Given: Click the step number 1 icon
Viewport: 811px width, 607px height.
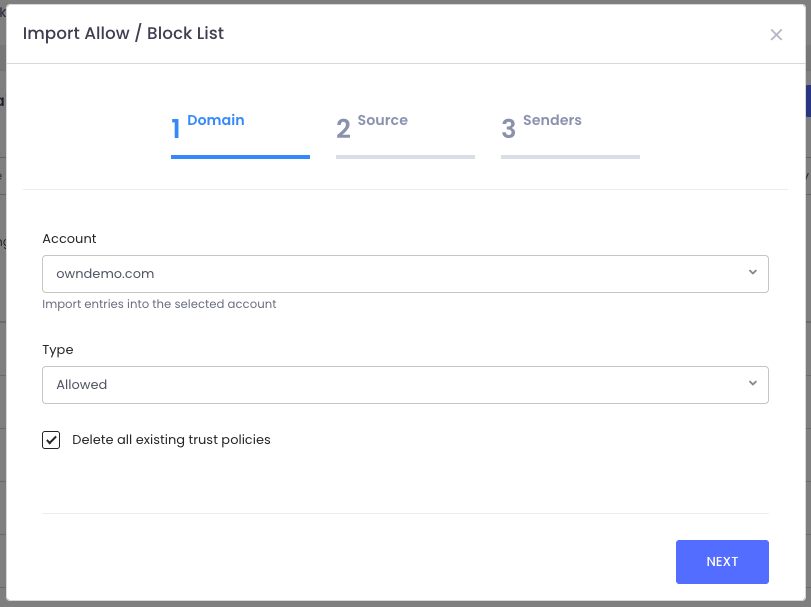Looking at the screenshot, I should click(x=176, y=129).
